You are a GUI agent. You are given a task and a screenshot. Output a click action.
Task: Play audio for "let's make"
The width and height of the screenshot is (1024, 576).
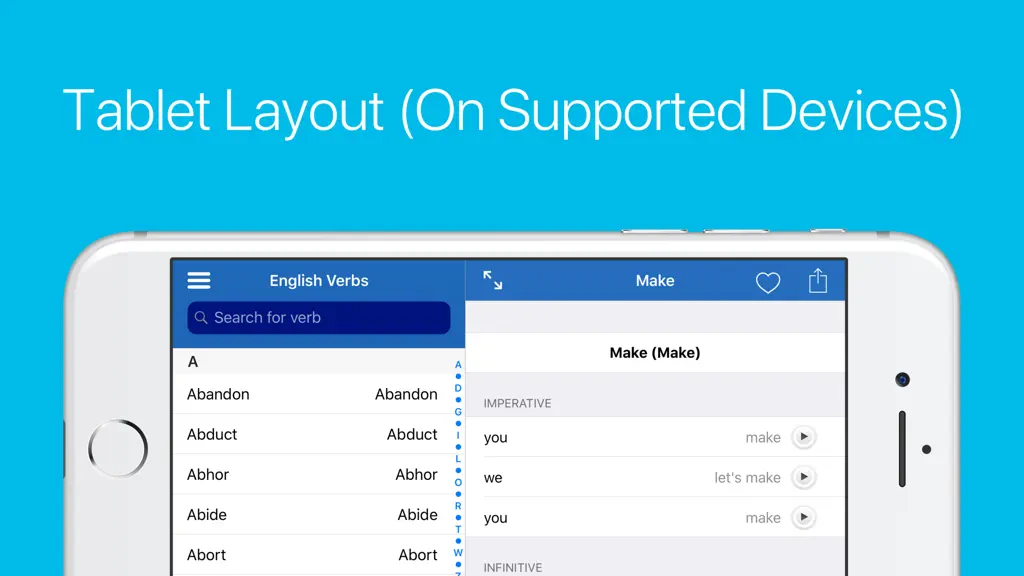click(x=804, y=477)
